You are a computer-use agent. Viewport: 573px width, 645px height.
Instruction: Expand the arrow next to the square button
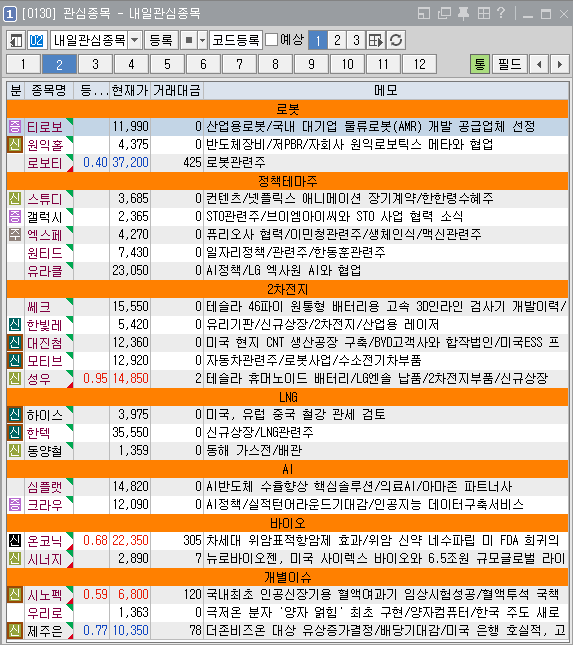pyautogui.click(x=202, y=40)
